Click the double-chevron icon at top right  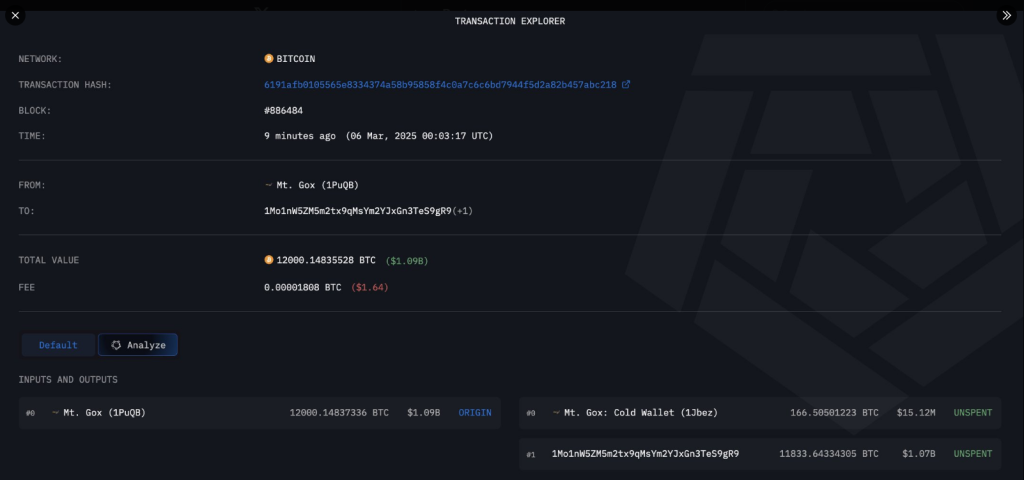(1007, 16)
